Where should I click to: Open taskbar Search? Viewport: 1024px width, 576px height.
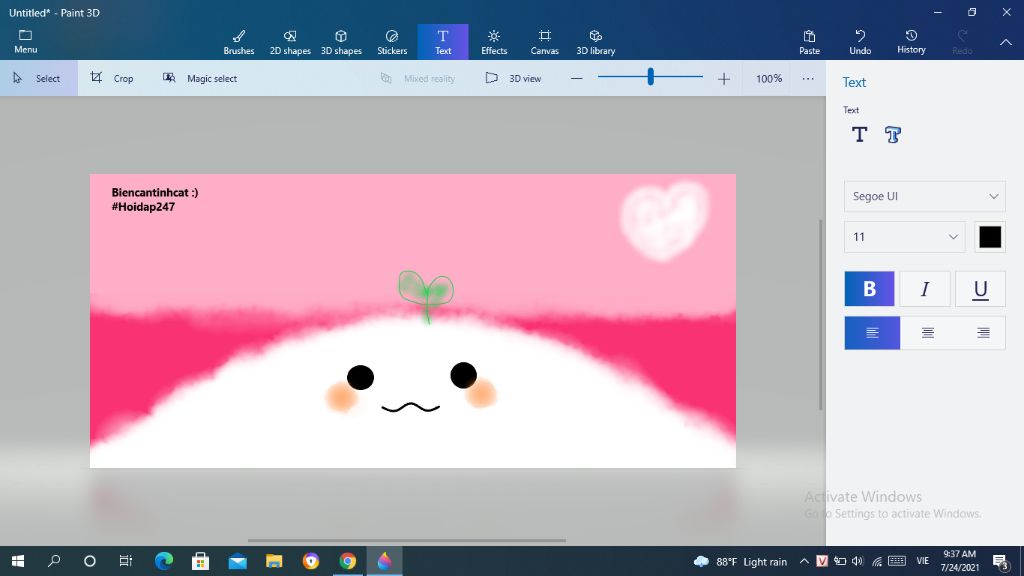(x=54, y=561)
